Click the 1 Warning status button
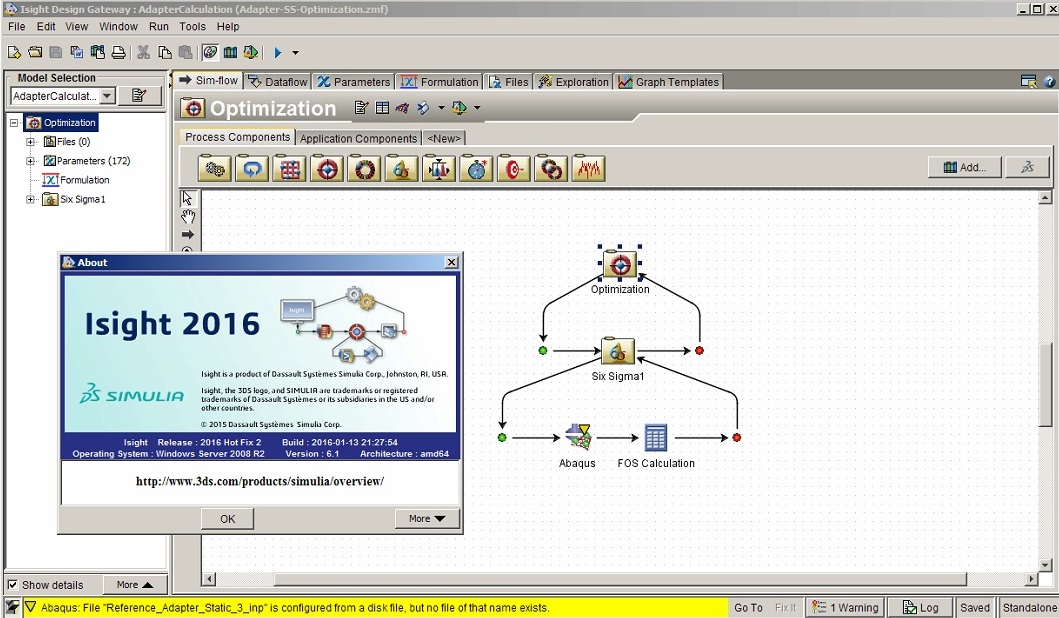The width and height of the screenshot is (1059, 618). [x=846, y=608]
